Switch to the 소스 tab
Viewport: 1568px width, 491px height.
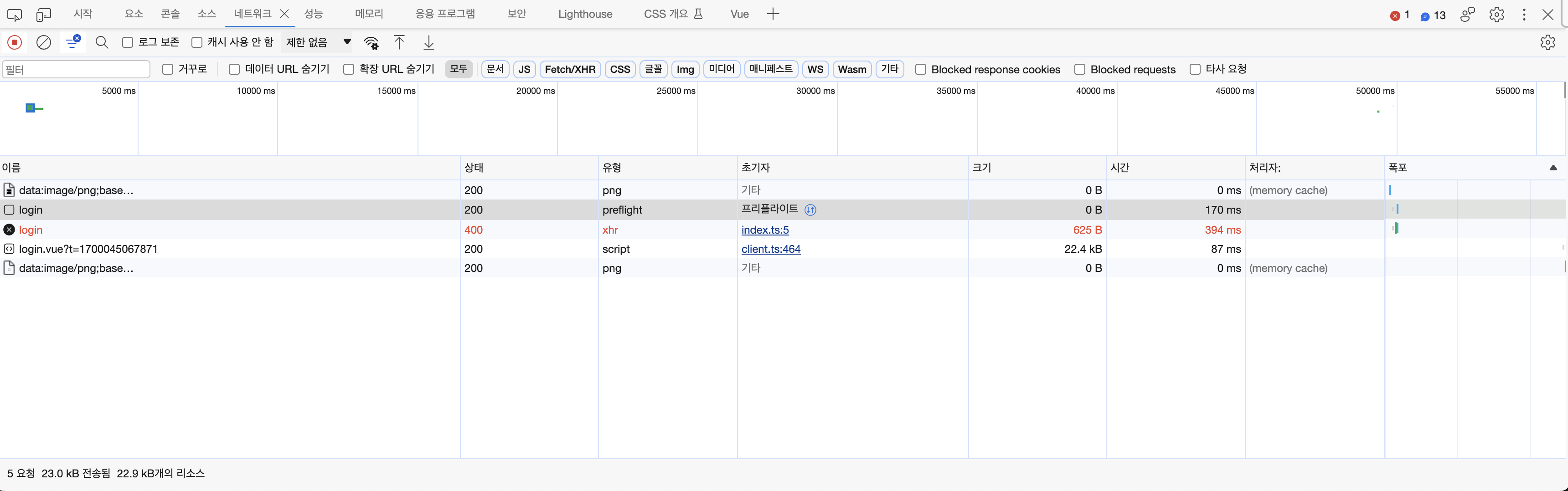[207, 14]
